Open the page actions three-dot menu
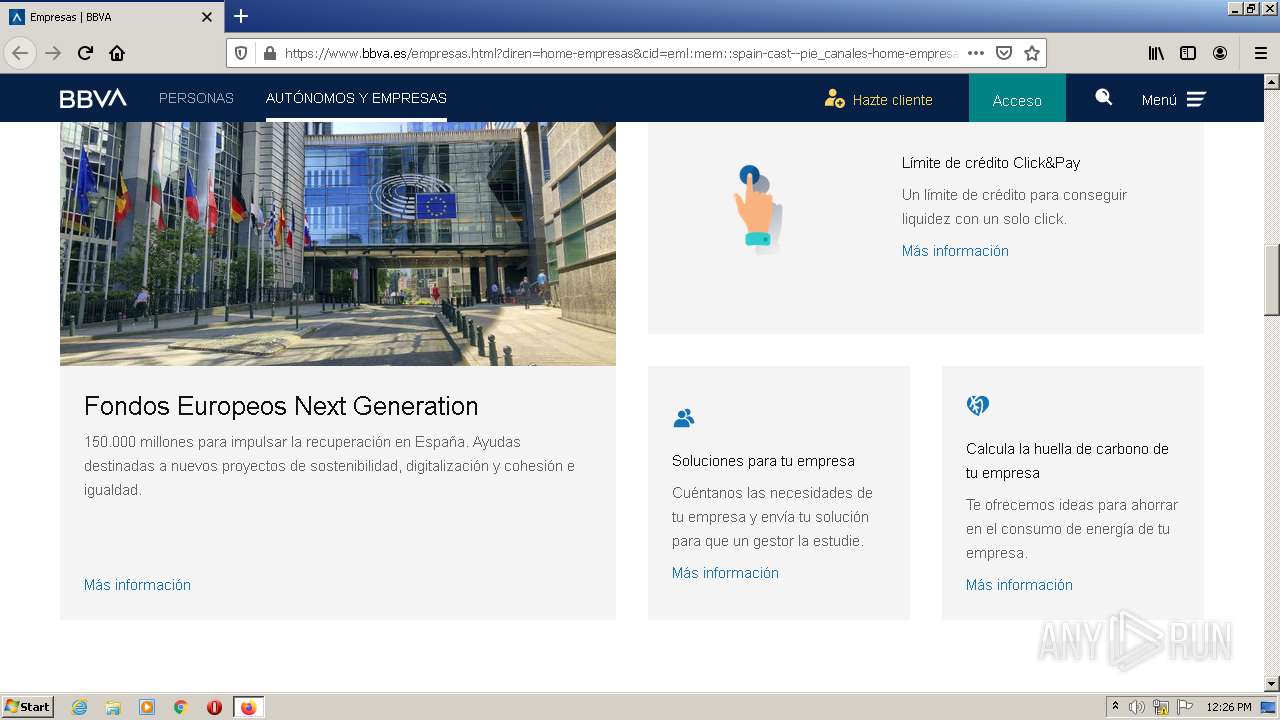Screen dimensions: 1280x720 pyautogui.click(x=976, y=53)
